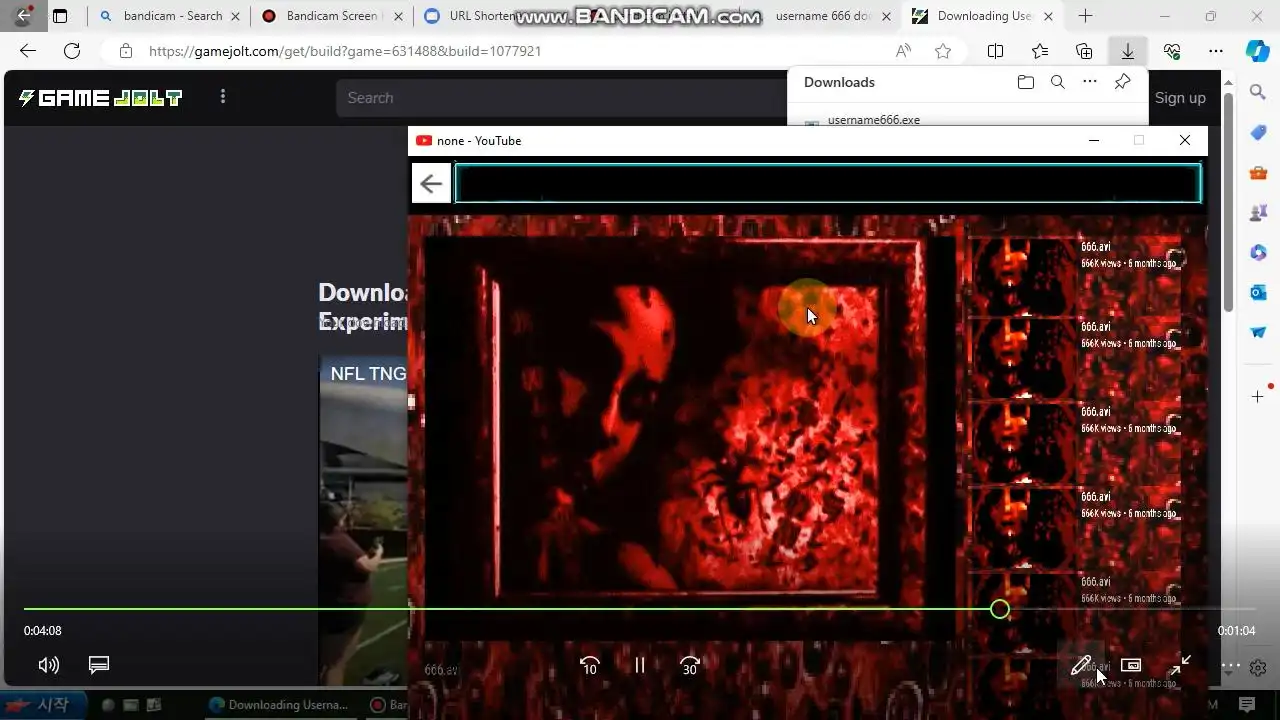This screenshot has width=1280, height=720.
Task: Go back in none - YouTube window
Action: click(x=431, y=184)
